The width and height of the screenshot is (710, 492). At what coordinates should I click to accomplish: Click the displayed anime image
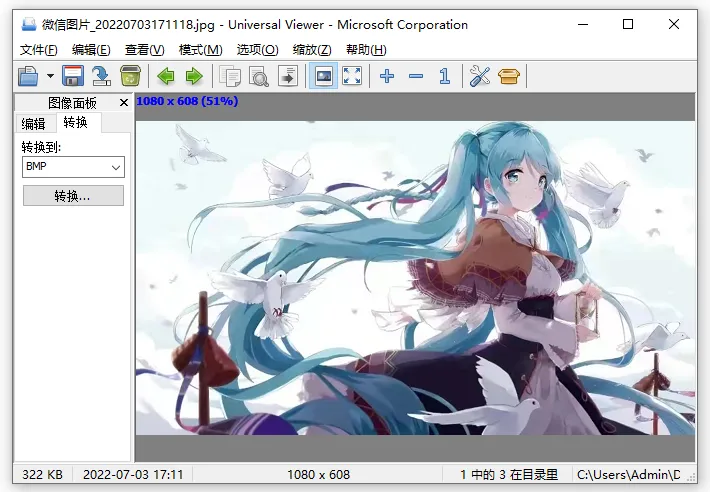click(415, 278)
